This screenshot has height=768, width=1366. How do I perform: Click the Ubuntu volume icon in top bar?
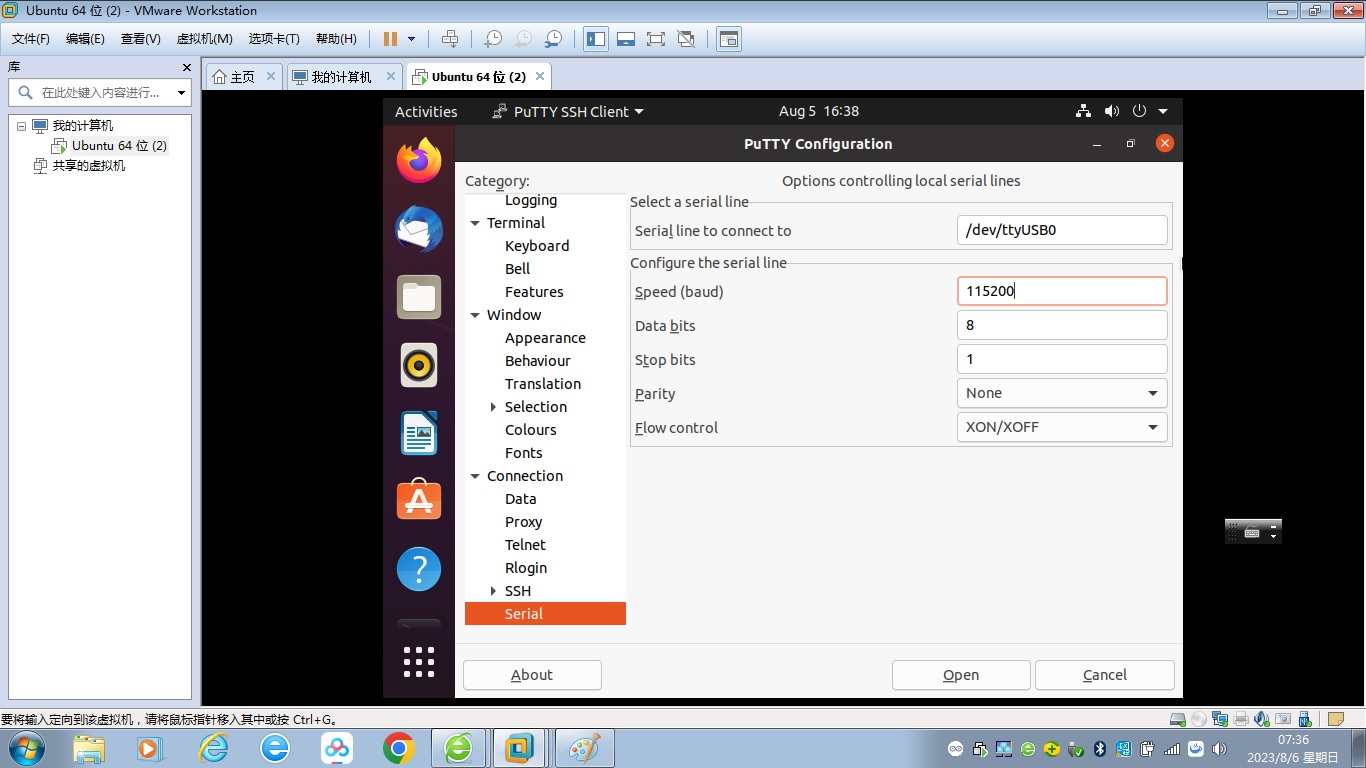click(1111, 111)
